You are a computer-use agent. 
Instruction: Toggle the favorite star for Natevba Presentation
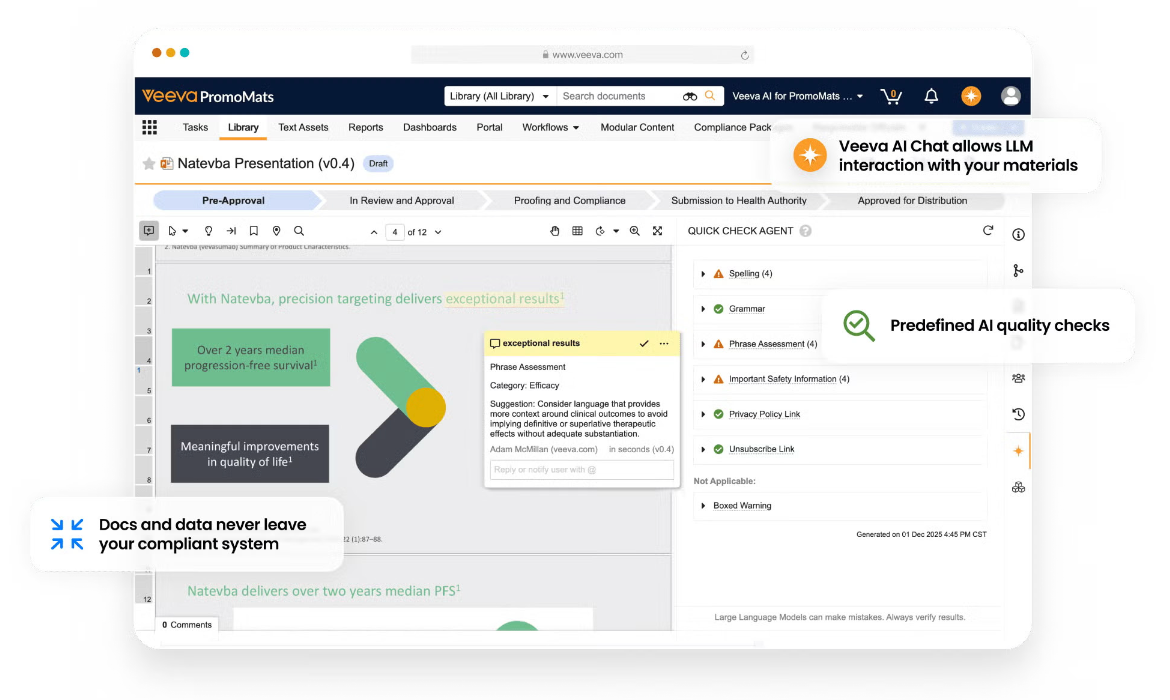point(149,163)
